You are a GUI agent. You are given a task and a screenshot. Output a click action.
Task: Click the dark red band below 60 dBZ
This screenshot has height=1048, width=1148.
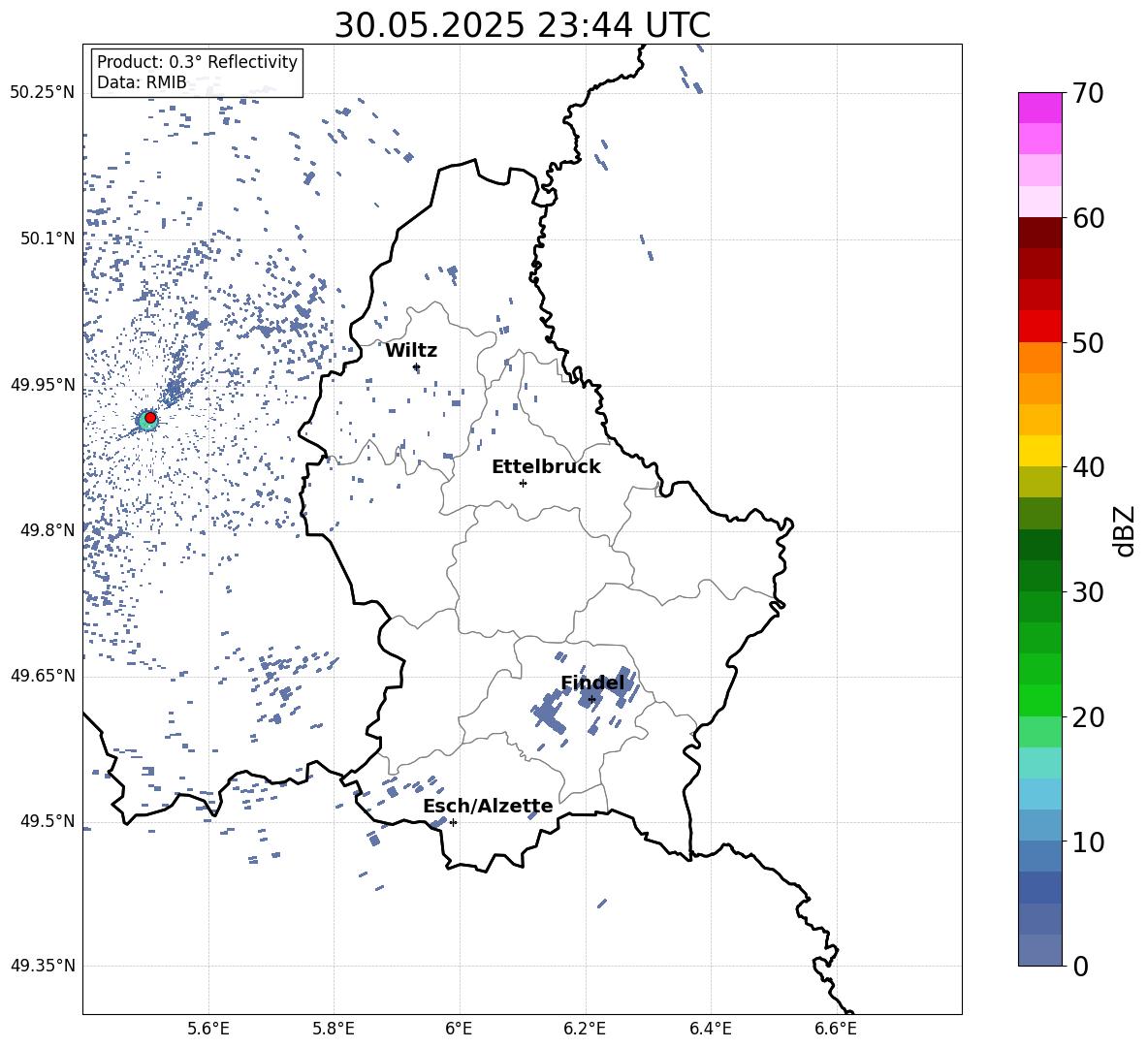[1040, 233]
